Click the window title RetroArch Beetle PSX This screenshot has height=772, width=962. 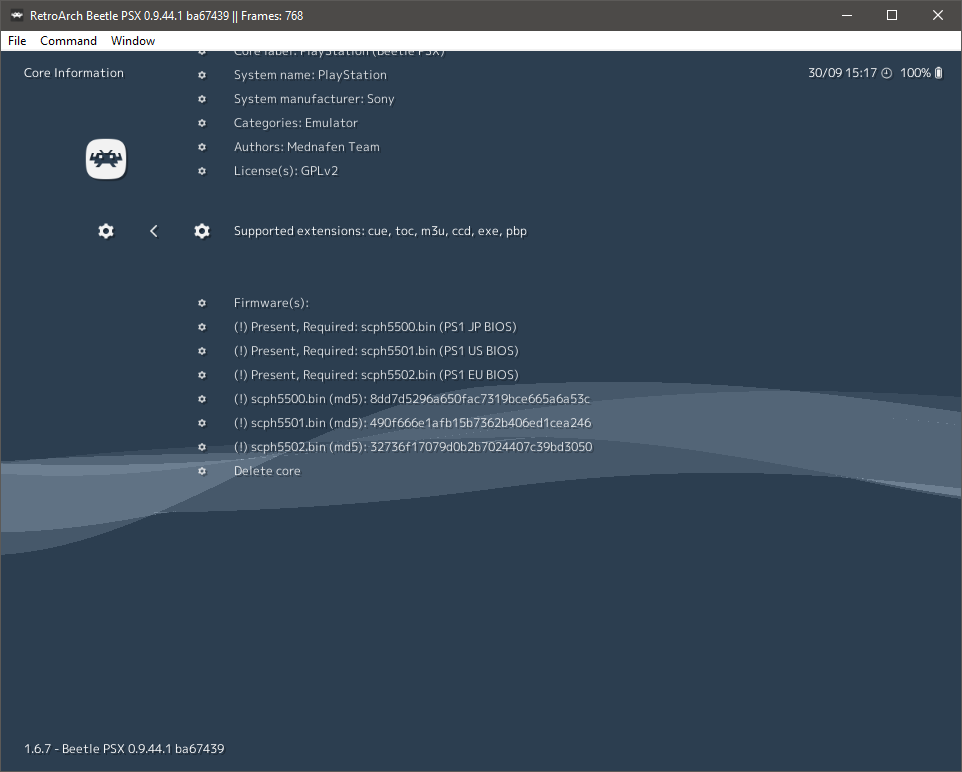tap(166, 15)
